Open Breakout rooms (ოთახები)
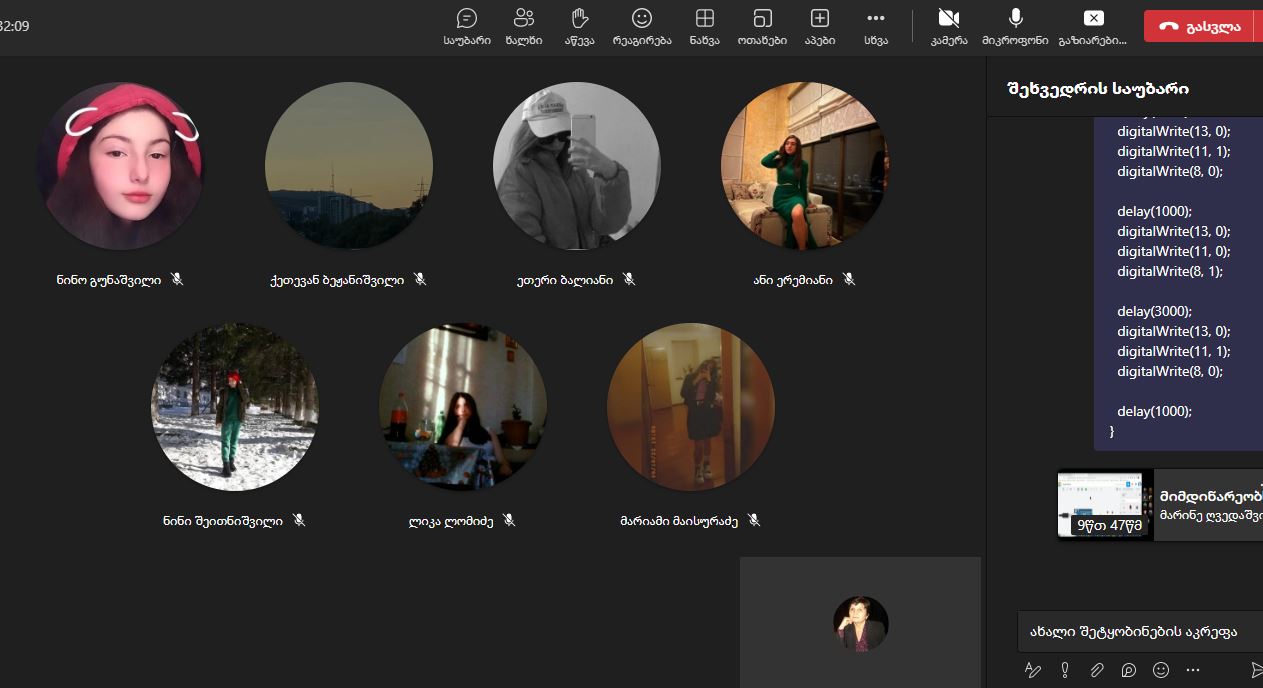Screen dimensions: 1263x688 pyautogui.click(x=762, y=26)
